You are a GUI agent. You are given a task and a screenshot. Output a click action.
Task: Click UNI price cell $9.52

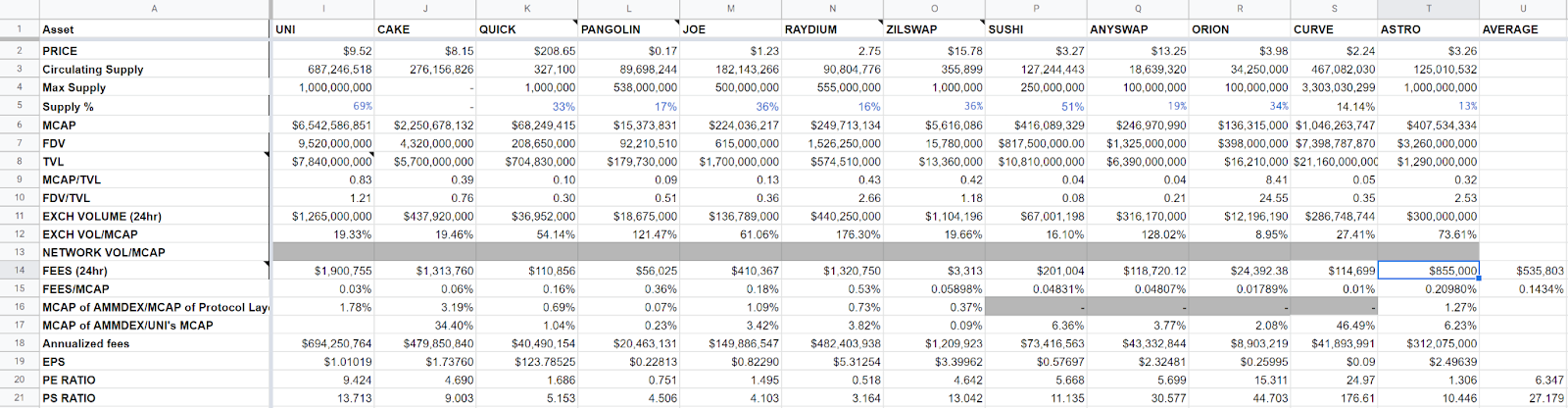tap(322, 51)
